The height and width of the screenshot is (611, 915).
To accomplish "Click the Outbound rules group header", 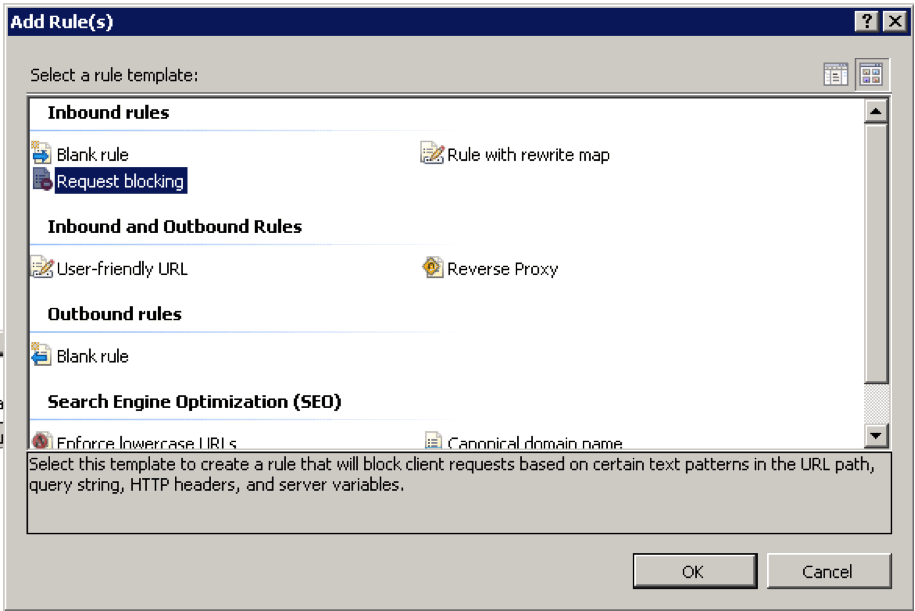I will (114, 314).
